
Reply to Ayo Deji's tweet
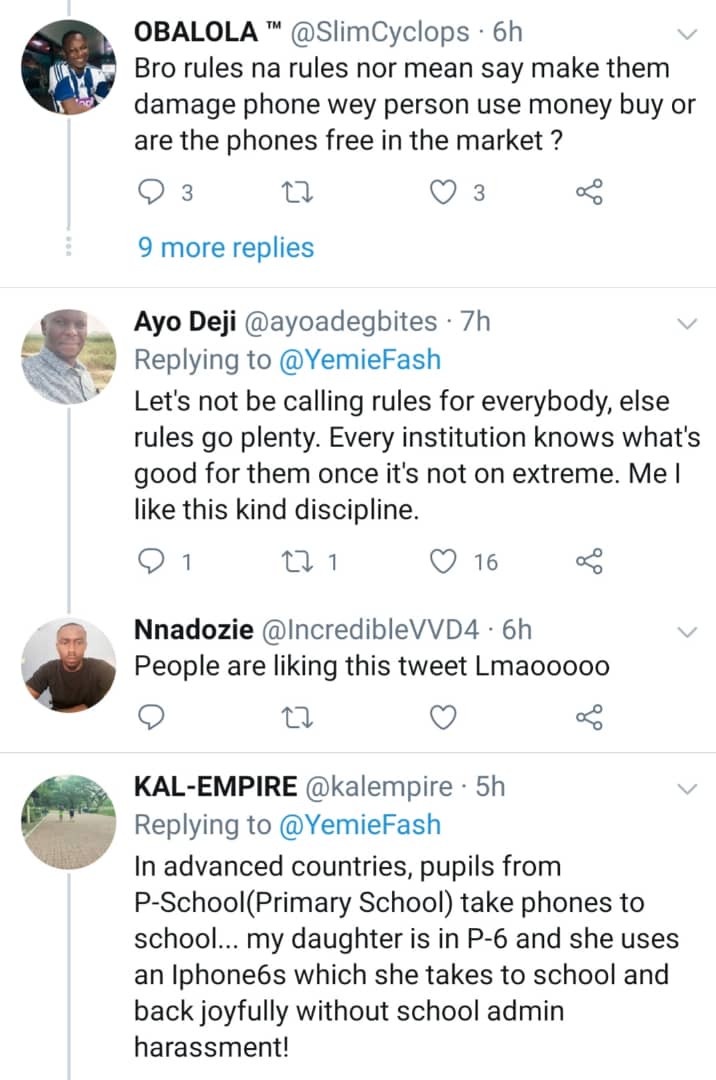(x=149, y=562)
